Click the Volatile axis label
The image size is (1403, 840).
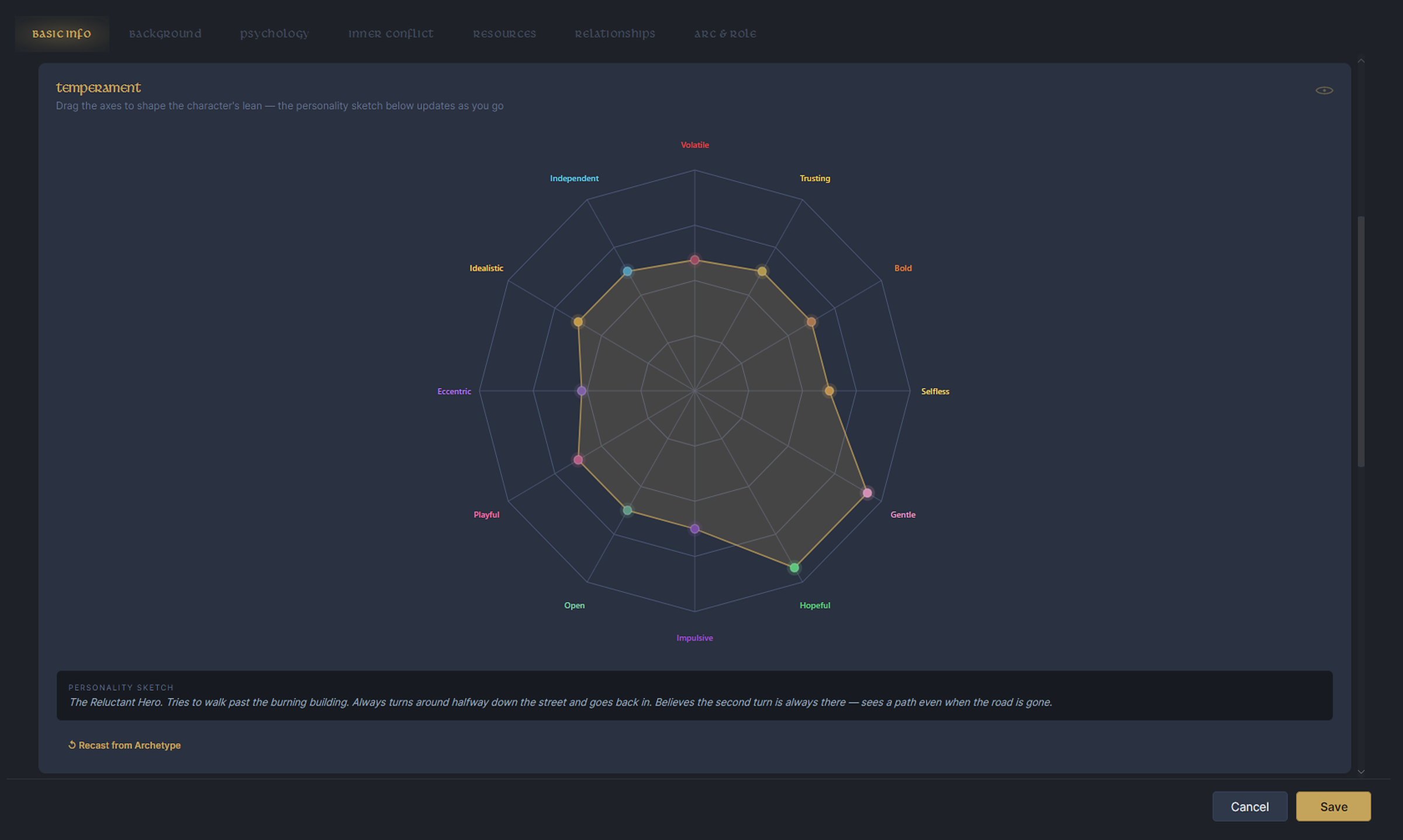694,145
